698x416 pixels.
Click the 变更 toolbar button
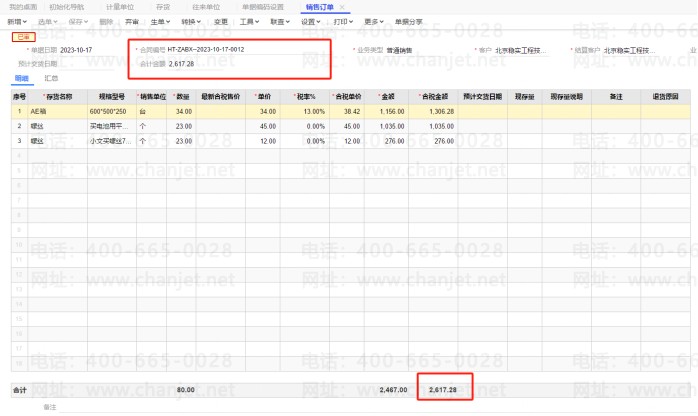[x=221, y=21]
